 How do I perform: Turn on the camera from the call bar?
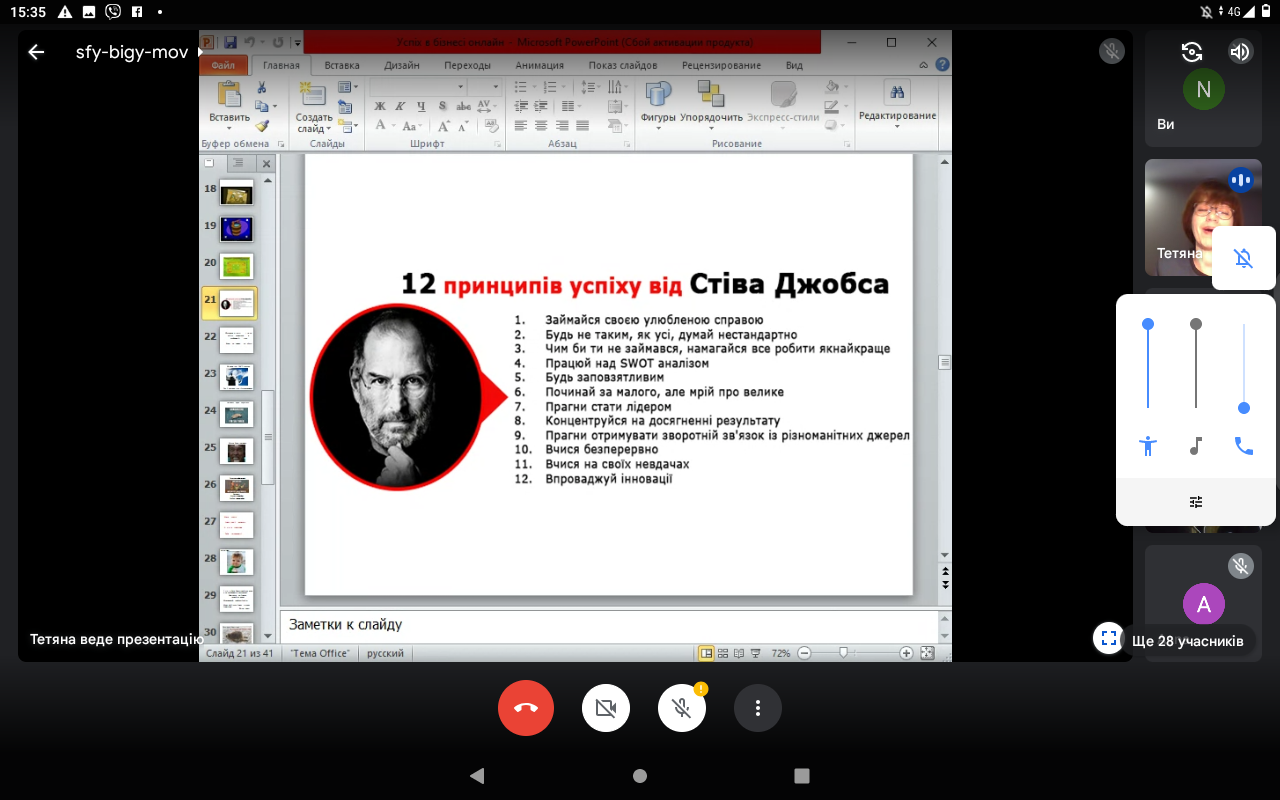point(605,708)
